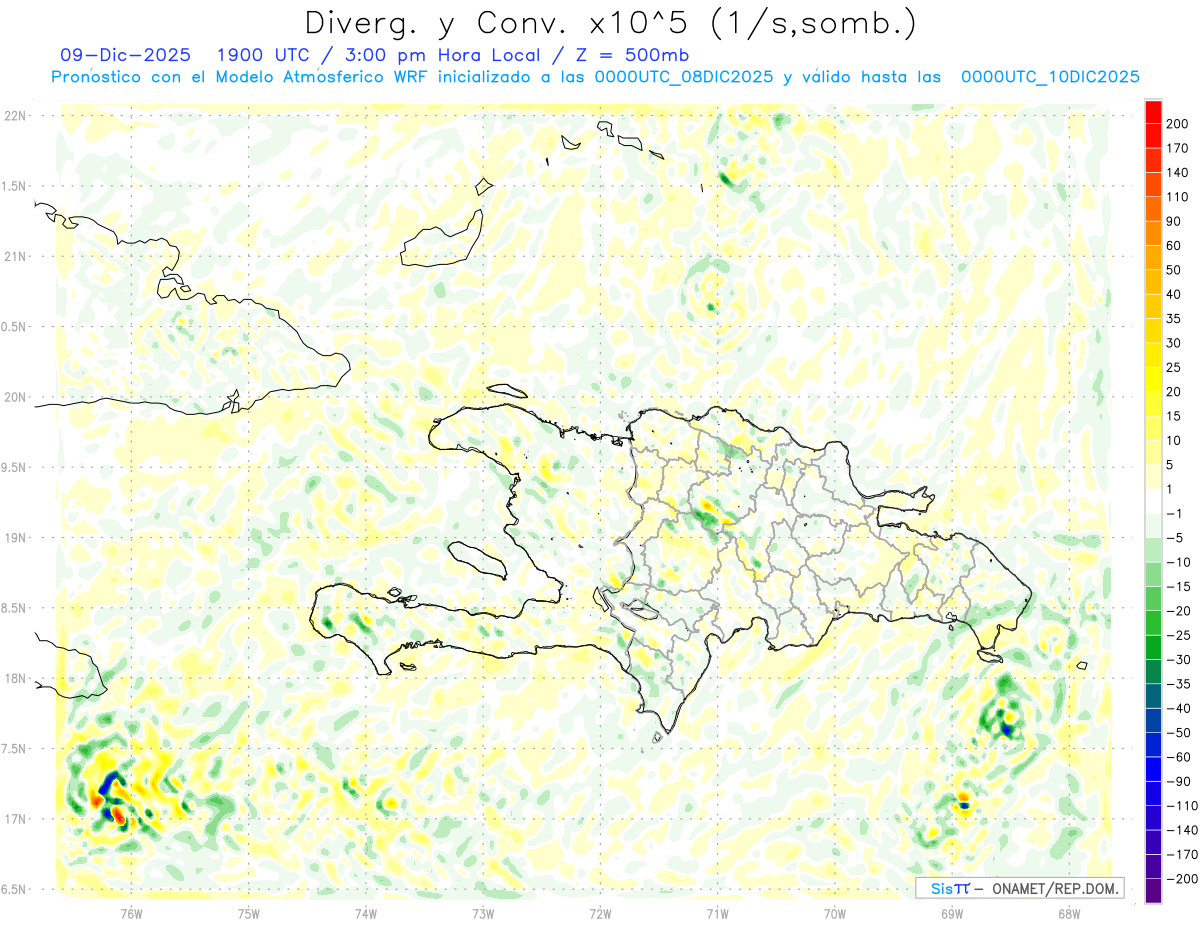Click the '20N' latitude label
The width and height of the screenshot is (1200, 927).
coord(14,397)
